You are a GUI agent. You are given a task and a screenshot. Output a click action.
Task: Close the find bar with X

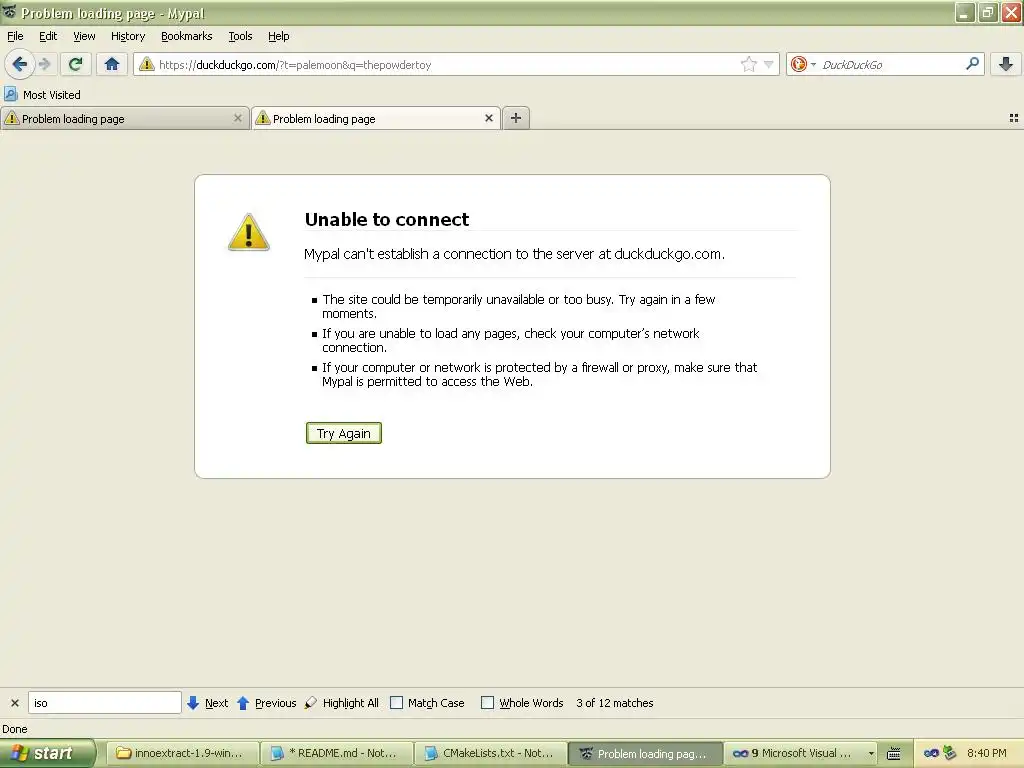coord(15,703)
